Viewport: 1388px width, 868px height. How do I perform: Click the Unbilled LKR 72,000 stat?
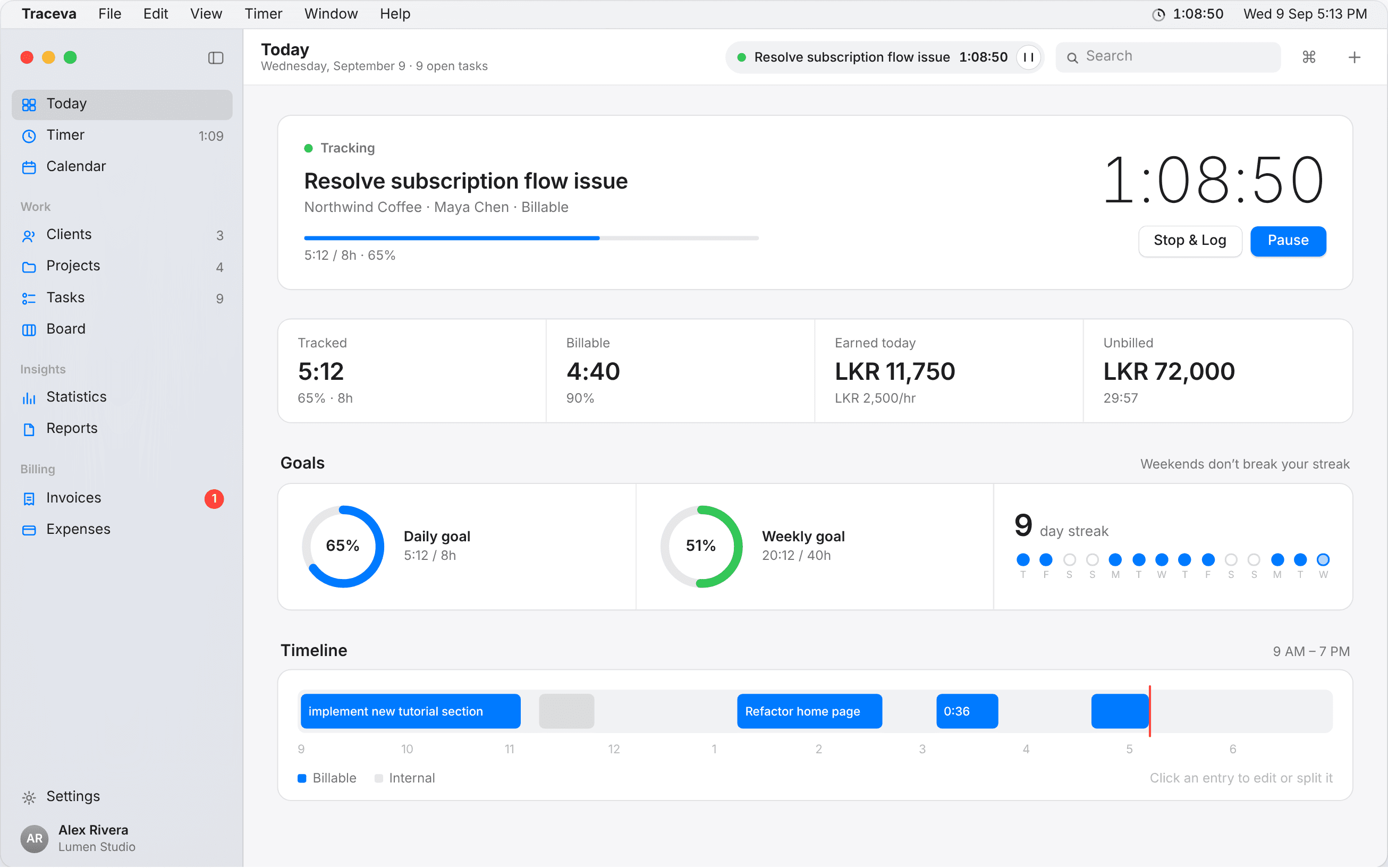point(1217,371)
